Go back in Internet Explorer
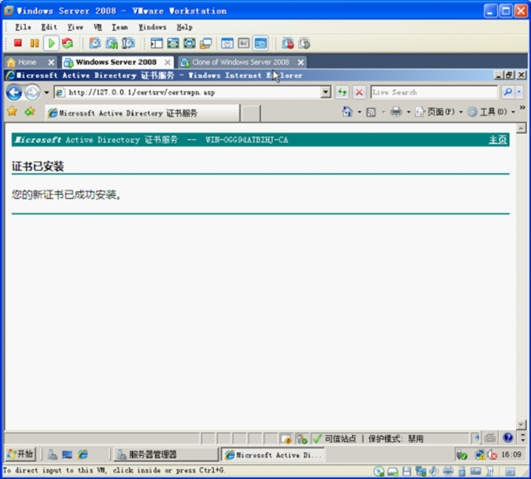Image resolution: width=531 pixels, height=479 pixels. point(14,92)
